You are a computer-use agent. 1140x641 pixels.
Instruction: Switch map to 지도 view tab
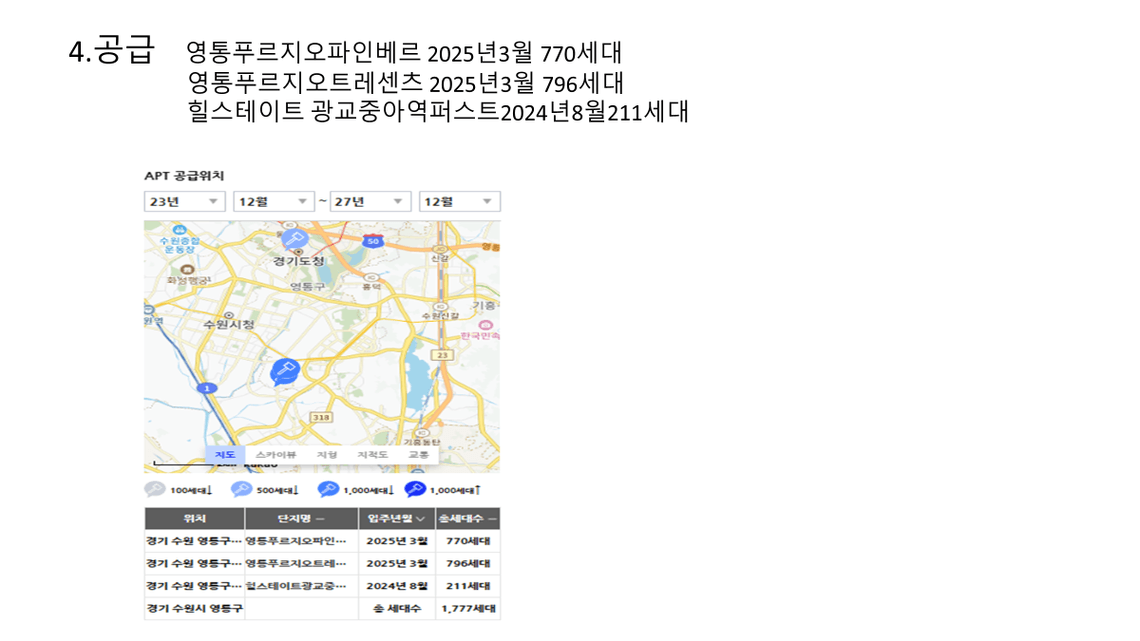click(x=225, y=454)
